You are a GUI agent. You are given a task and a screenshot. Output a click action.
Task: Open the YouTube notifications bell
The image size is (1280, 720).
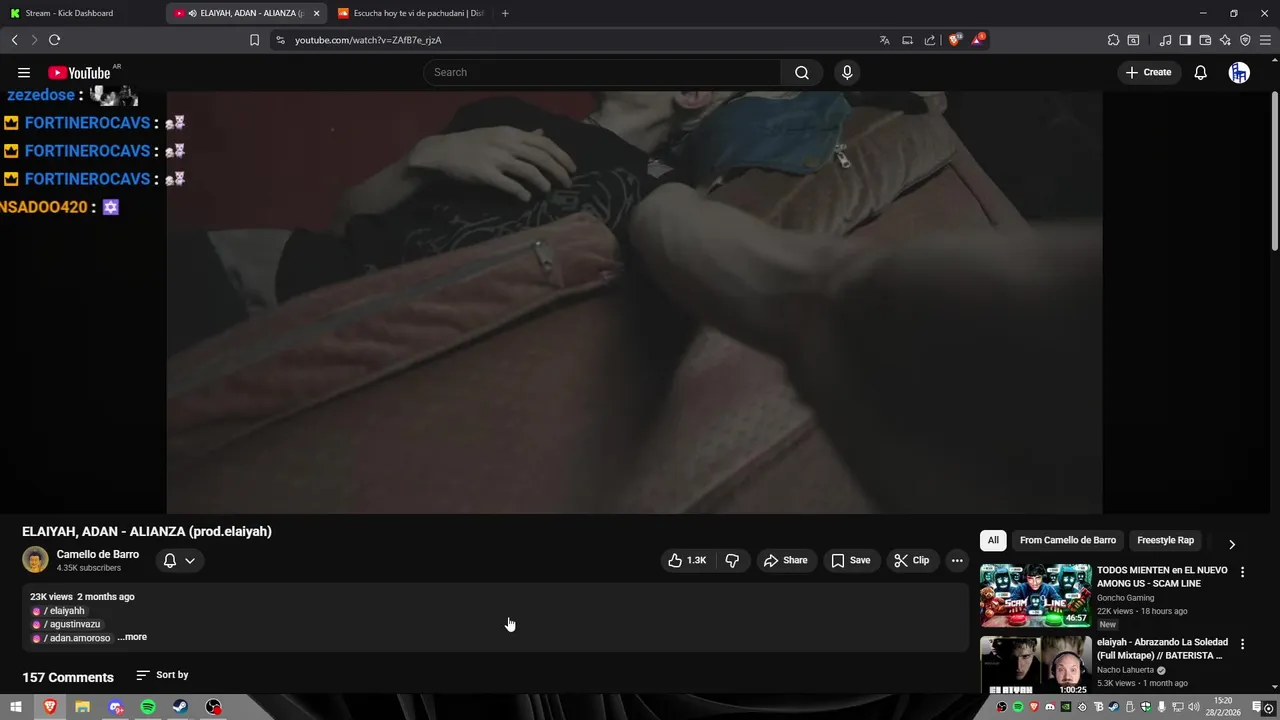point(1201,72)
